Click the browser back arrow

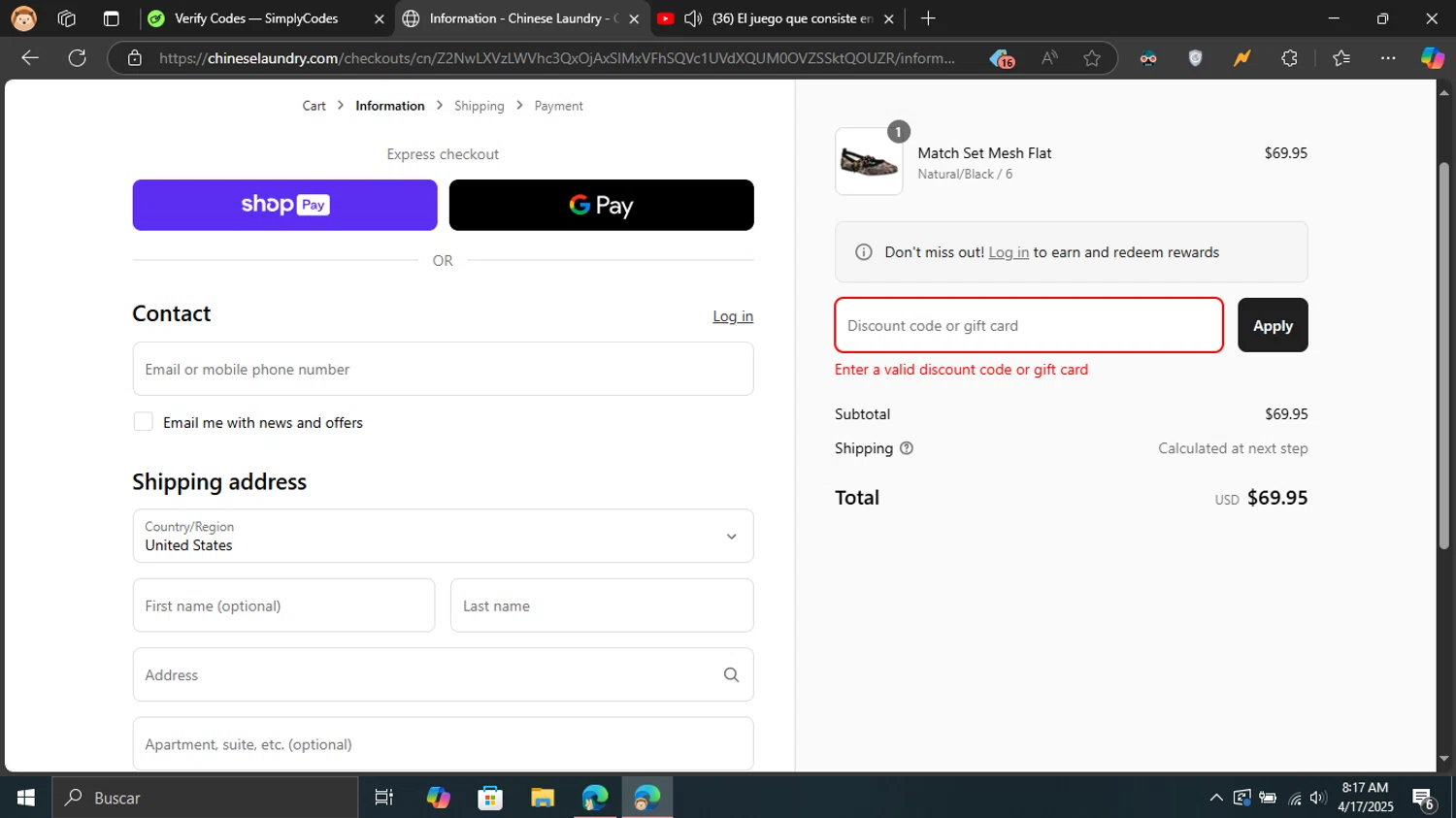point(30,58)
